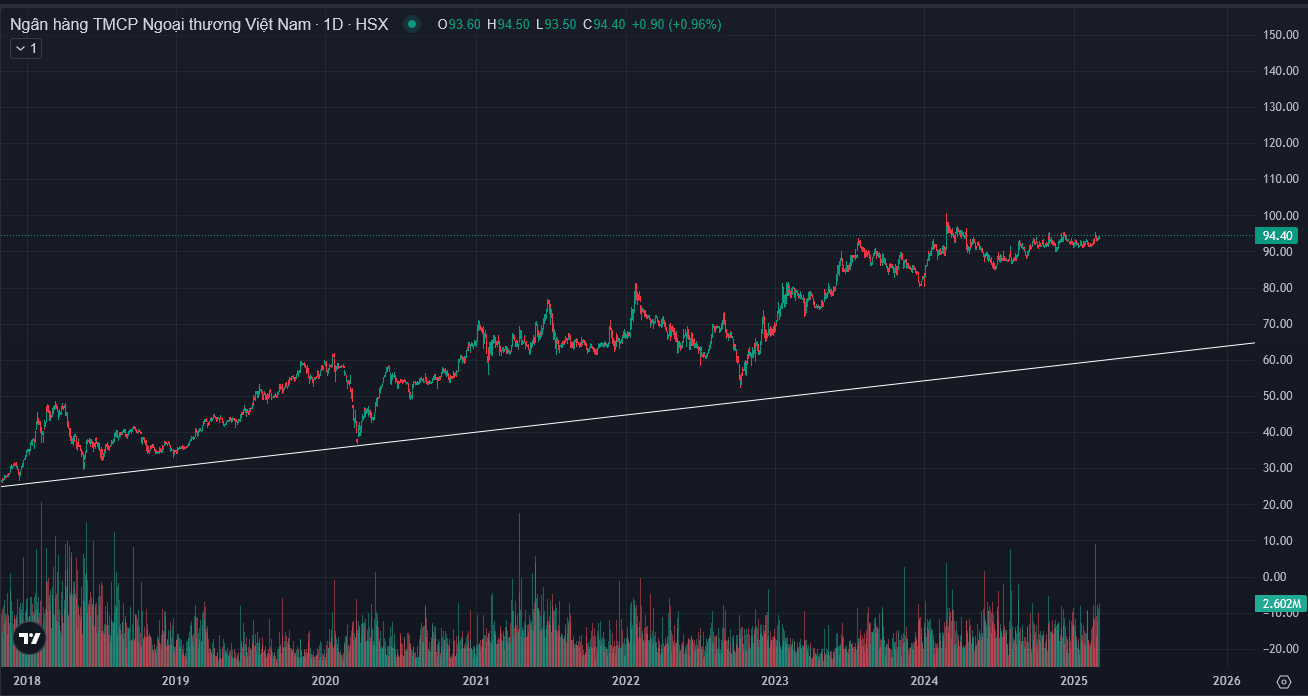1308x696 pixels.
Task: Click the low value L93.50
Action: coord(556,24)
